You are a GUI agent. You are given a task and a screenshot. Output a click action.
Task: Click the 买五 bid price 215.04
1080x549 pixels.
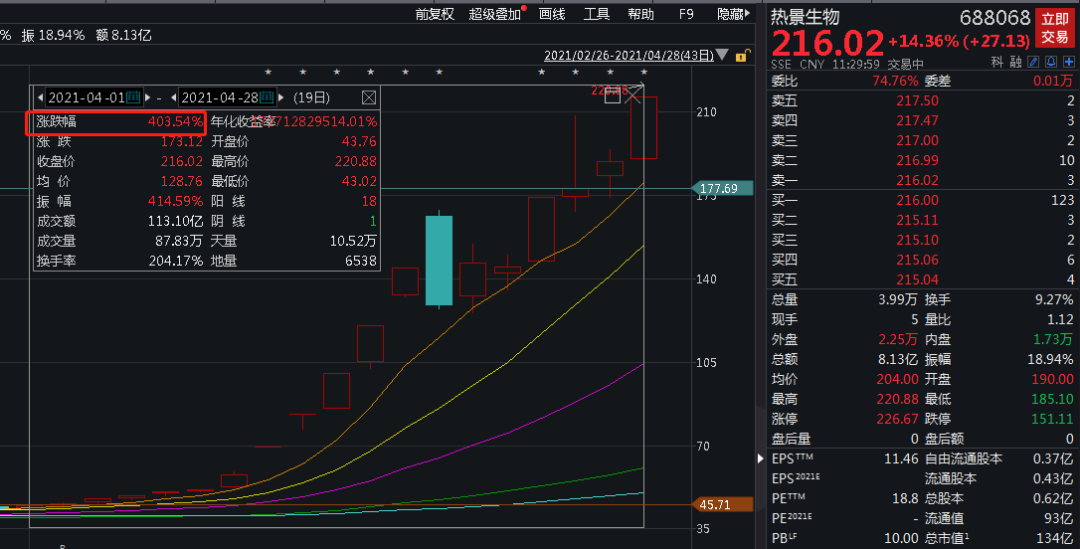(917, 280)
